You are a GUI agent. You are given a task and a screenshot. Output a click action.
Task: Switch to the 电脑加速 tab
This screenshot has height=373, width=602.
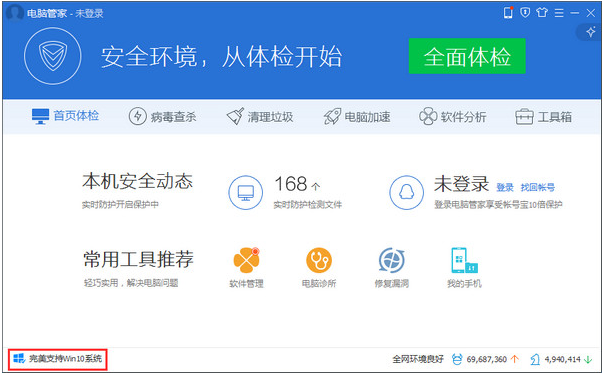[x=357, y=116]
